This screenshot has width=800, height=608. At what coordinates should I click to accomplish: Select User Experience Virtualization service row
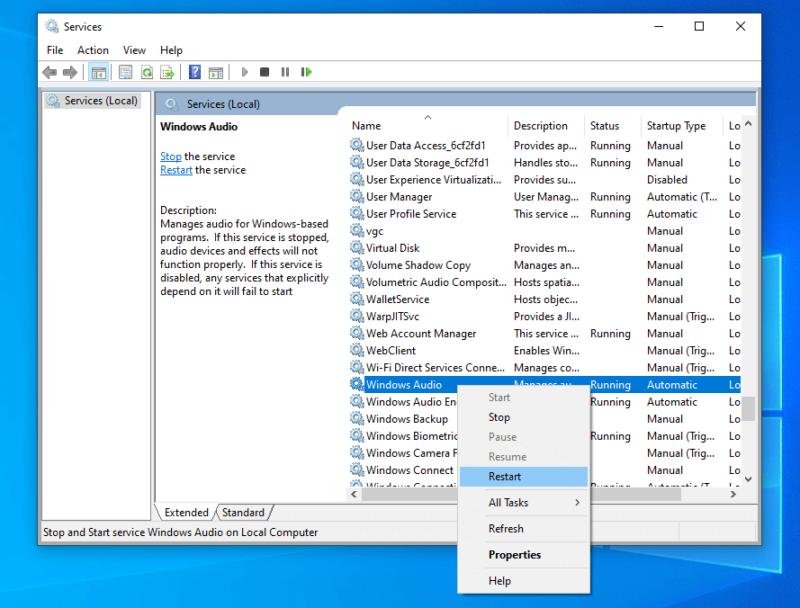click(544, 180)
